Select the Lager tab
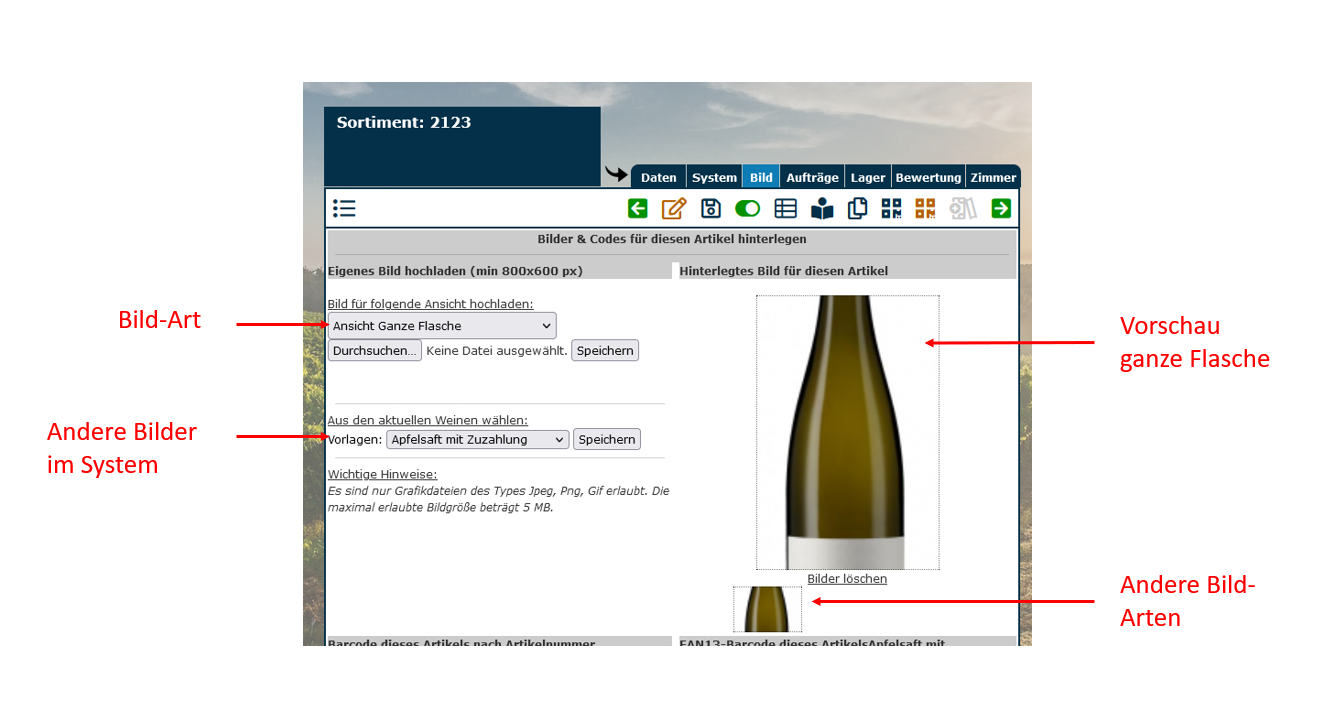 [867, 178]
